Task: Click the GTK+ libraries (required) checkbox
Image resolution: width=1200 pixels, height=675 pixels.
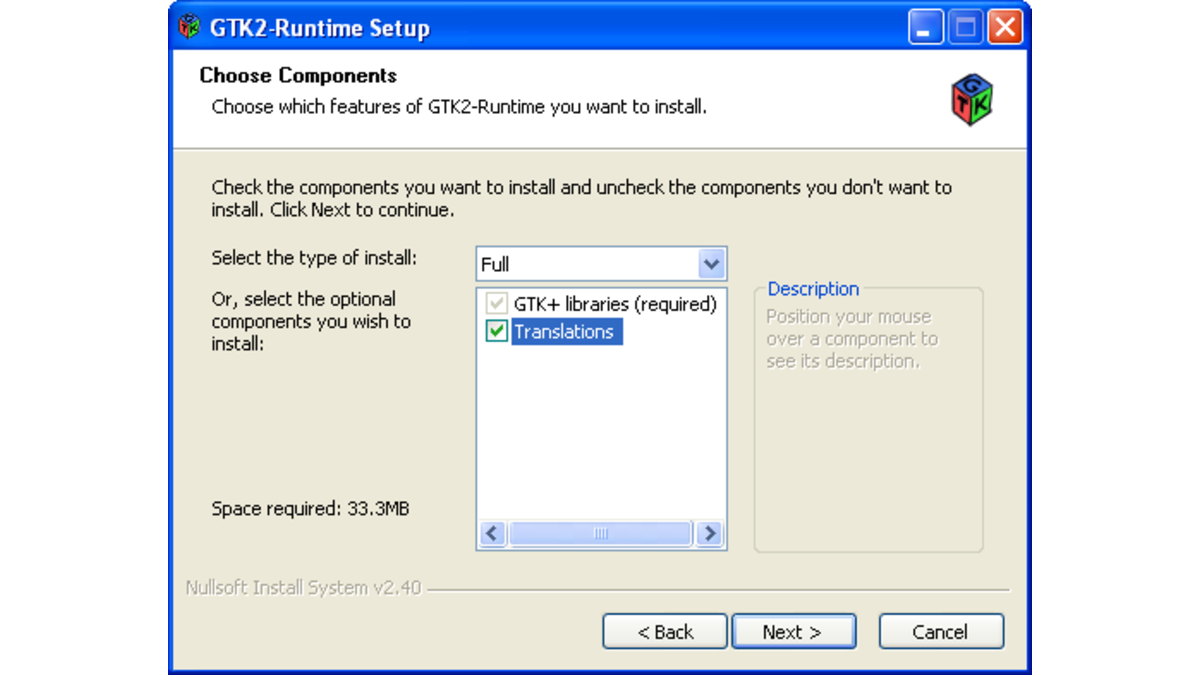Action: click(495, 305)
